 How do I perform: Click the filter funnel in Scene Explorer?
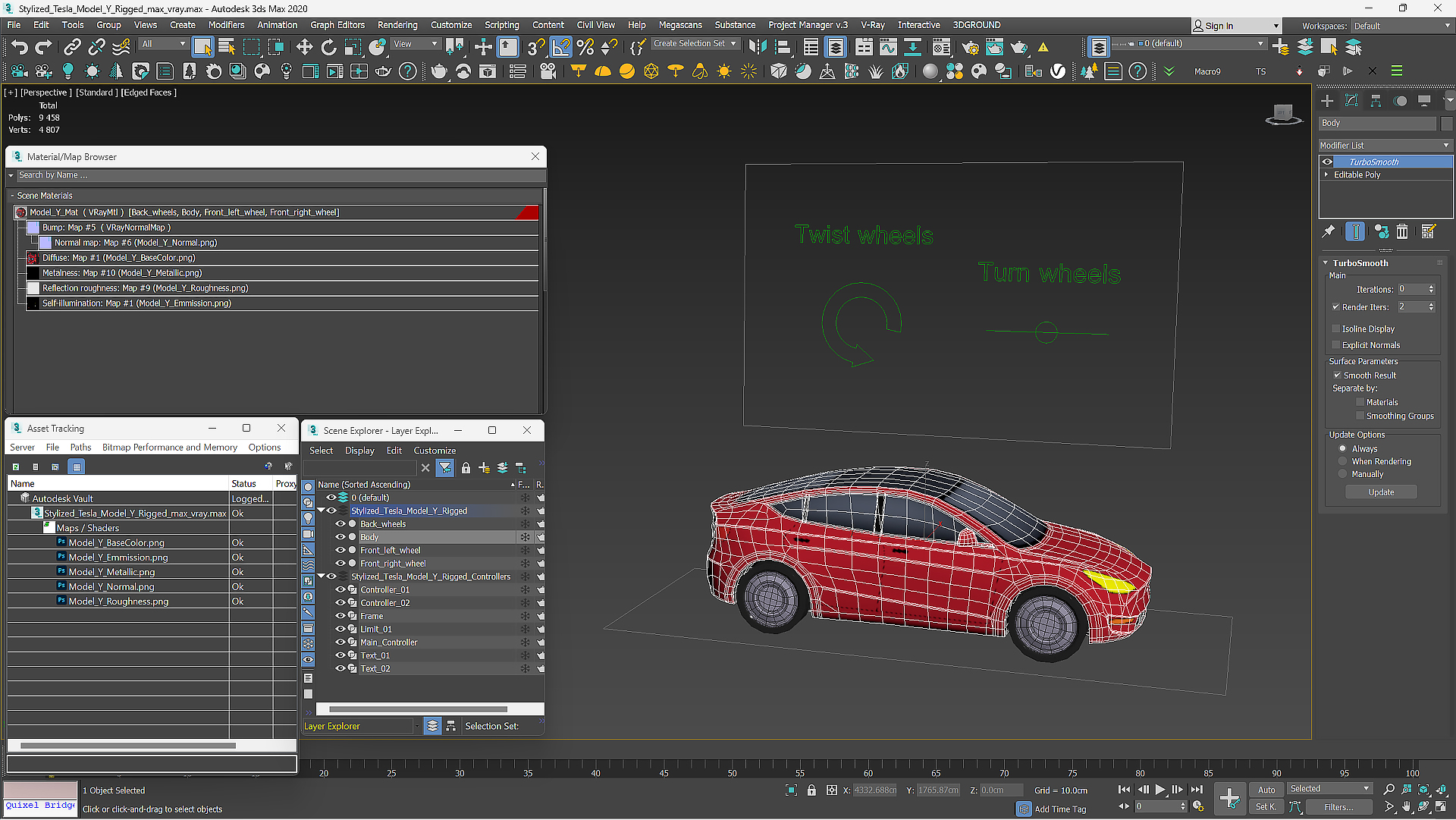click(x=445, y=468)
